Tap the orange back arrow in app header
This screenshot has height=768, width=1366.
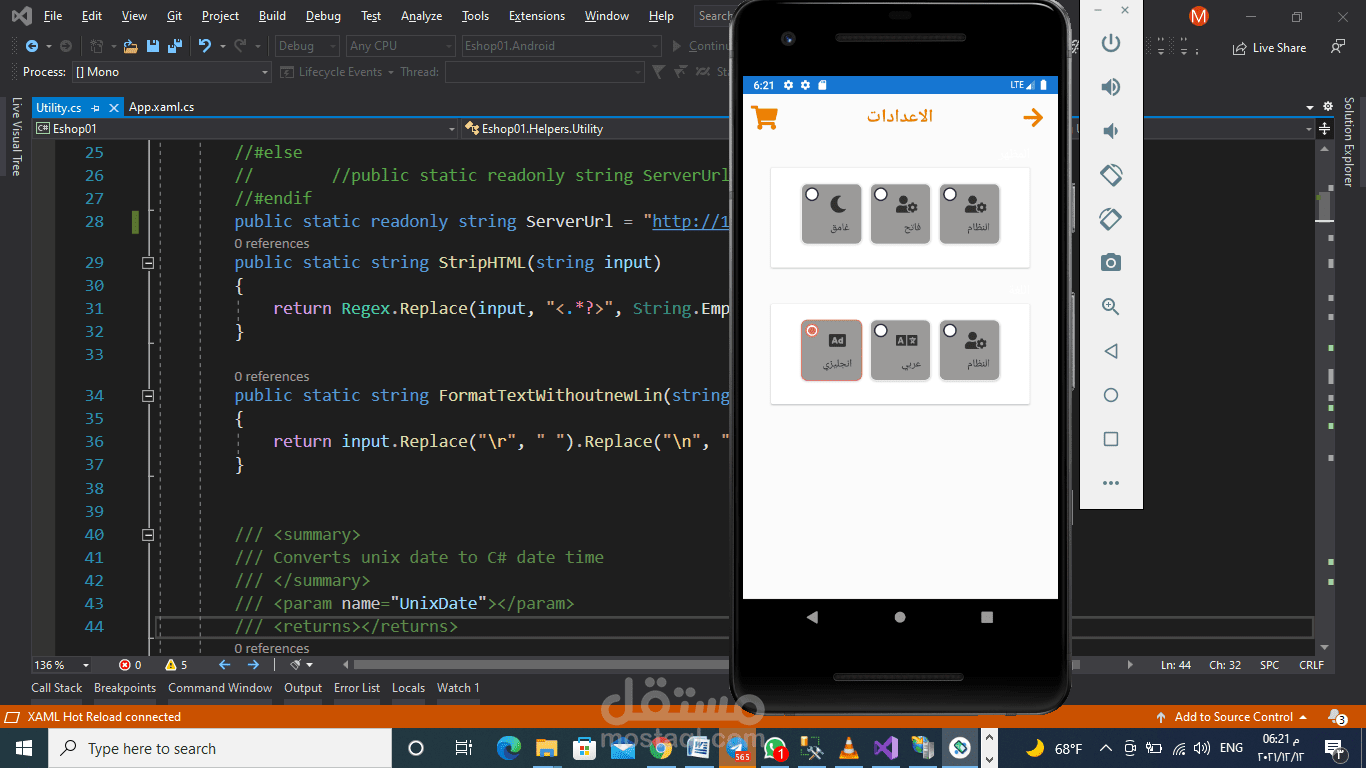[x=1032, y=118]
